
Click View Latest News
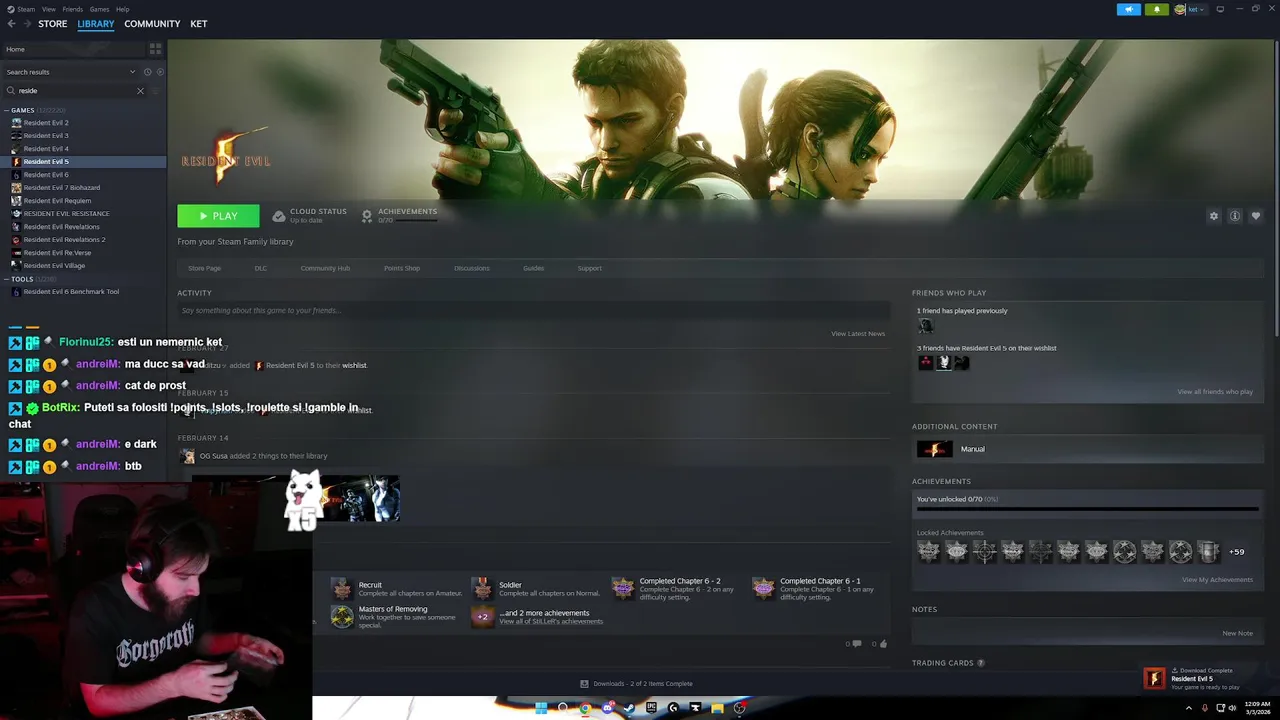tap(858, 334)
